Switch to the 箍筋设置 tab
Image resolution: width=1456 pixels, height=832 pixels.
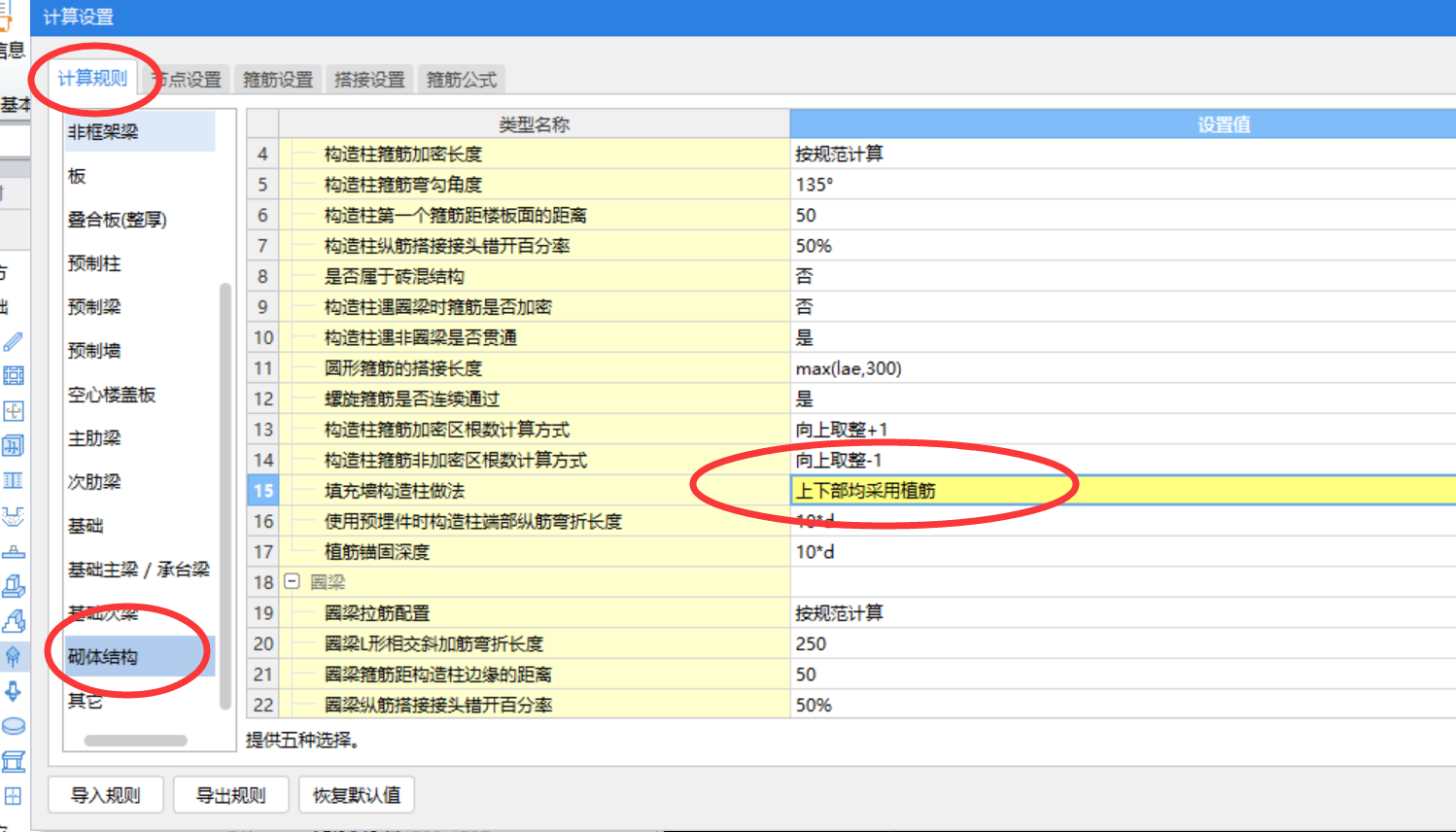coord(278,80)
